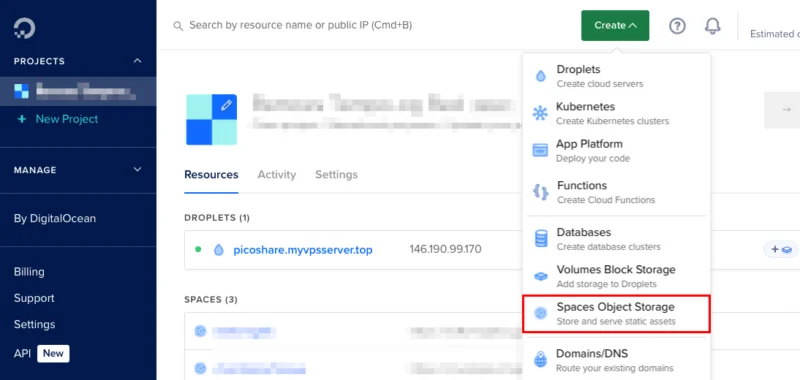Click the Droplets water drop icon in menu
The image size is (800, 380).
[x=540, y=76]
